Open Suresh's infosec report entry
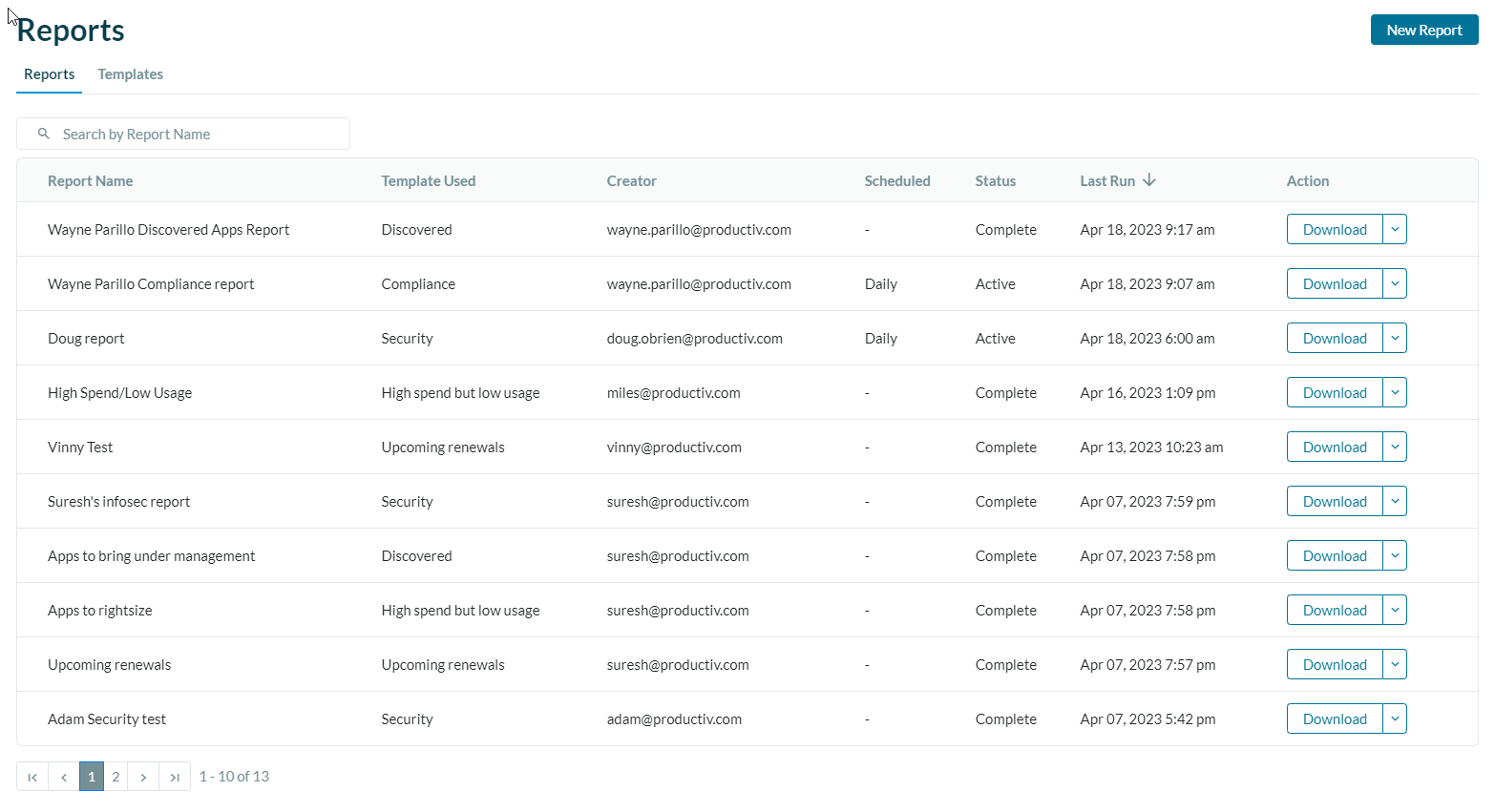The width and height of the screenshot is (1495, 812). pos(118,501)
